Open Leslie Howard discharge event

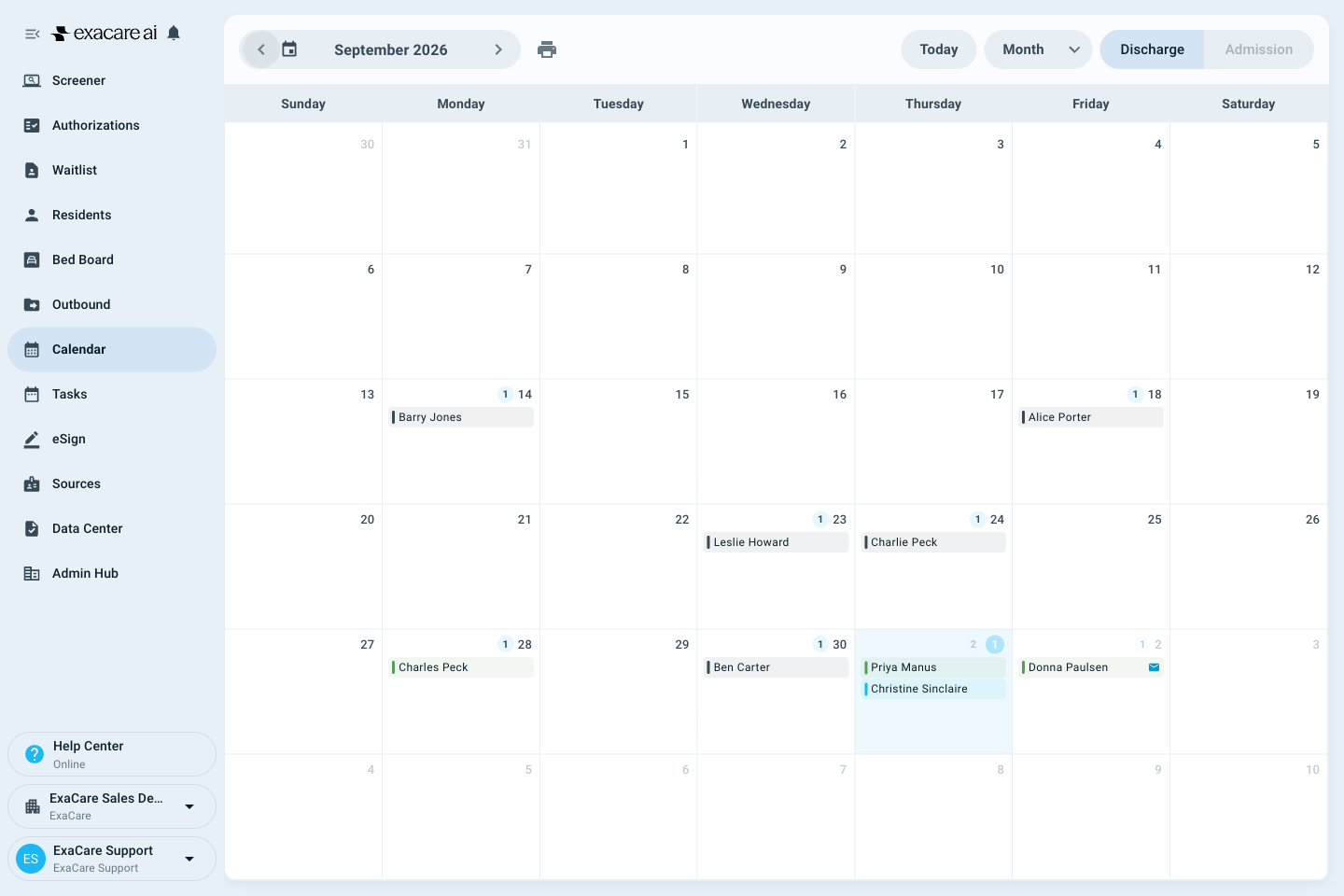[777, 542]
